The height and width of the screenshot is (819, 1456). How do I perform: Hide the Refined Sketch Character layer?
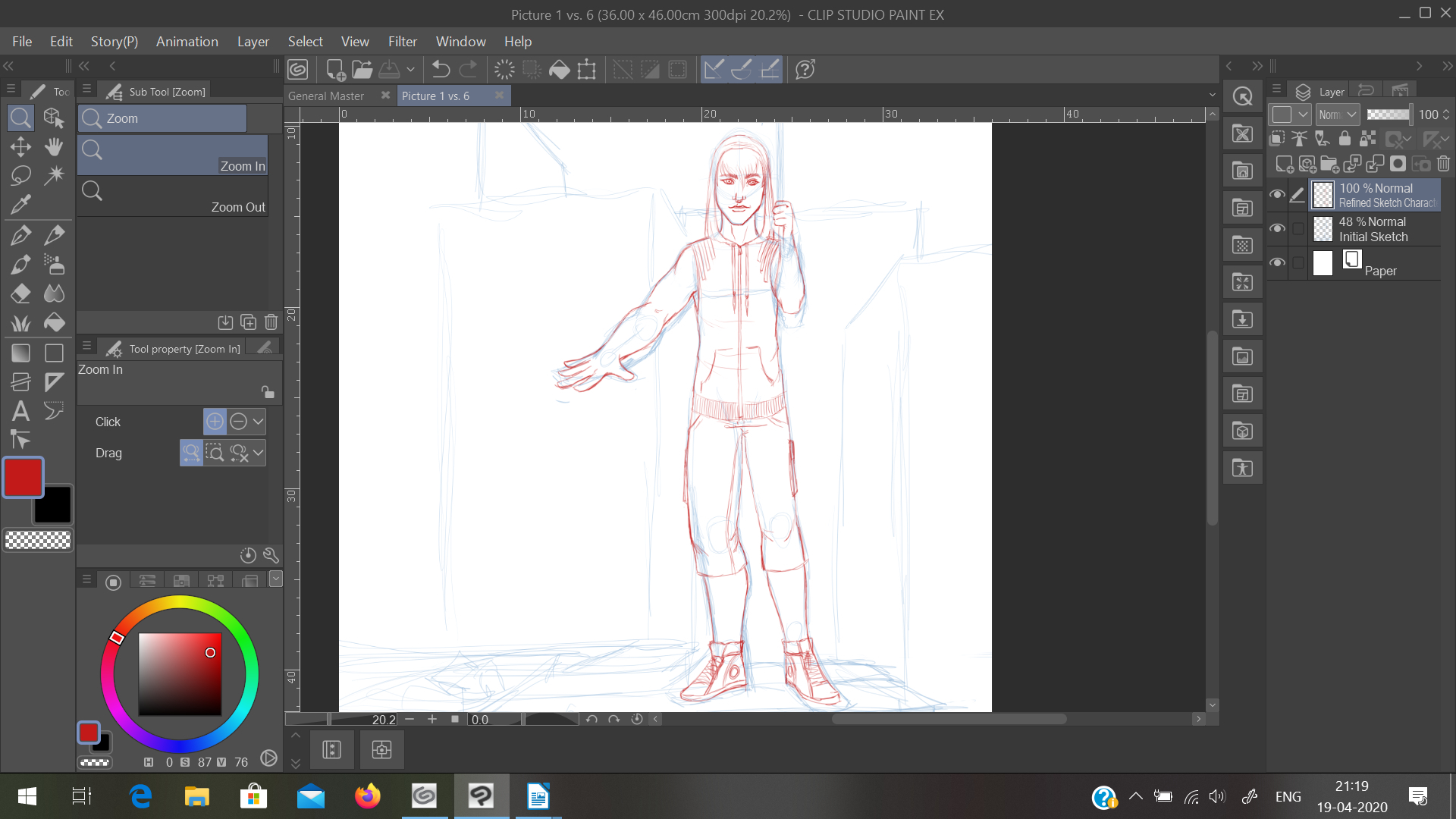pyautogui.click(x=1277, y=195)
